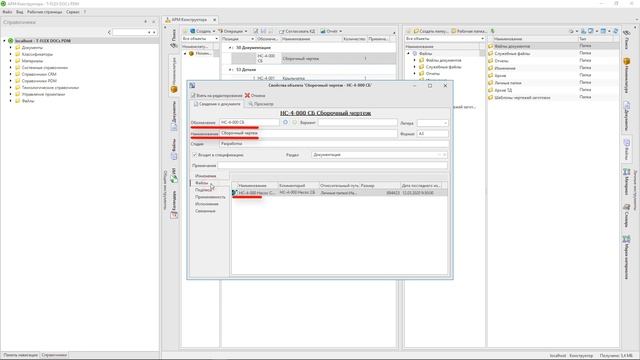Select 'Файлы' in dialog side list
The height and width of the screenshot is (360, 640).
click(x=201, y=183)
